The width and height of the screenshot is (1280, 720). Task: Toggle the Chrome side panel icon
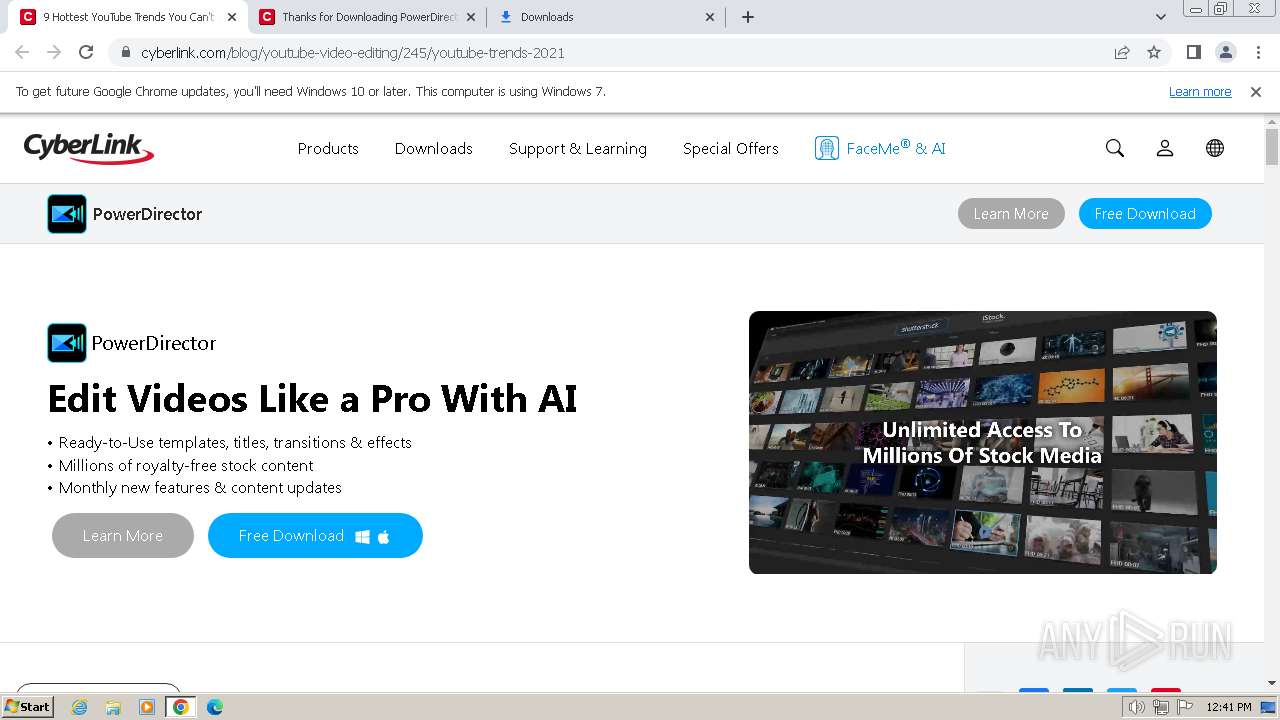pyautogui.click(x=1193, y=53)
